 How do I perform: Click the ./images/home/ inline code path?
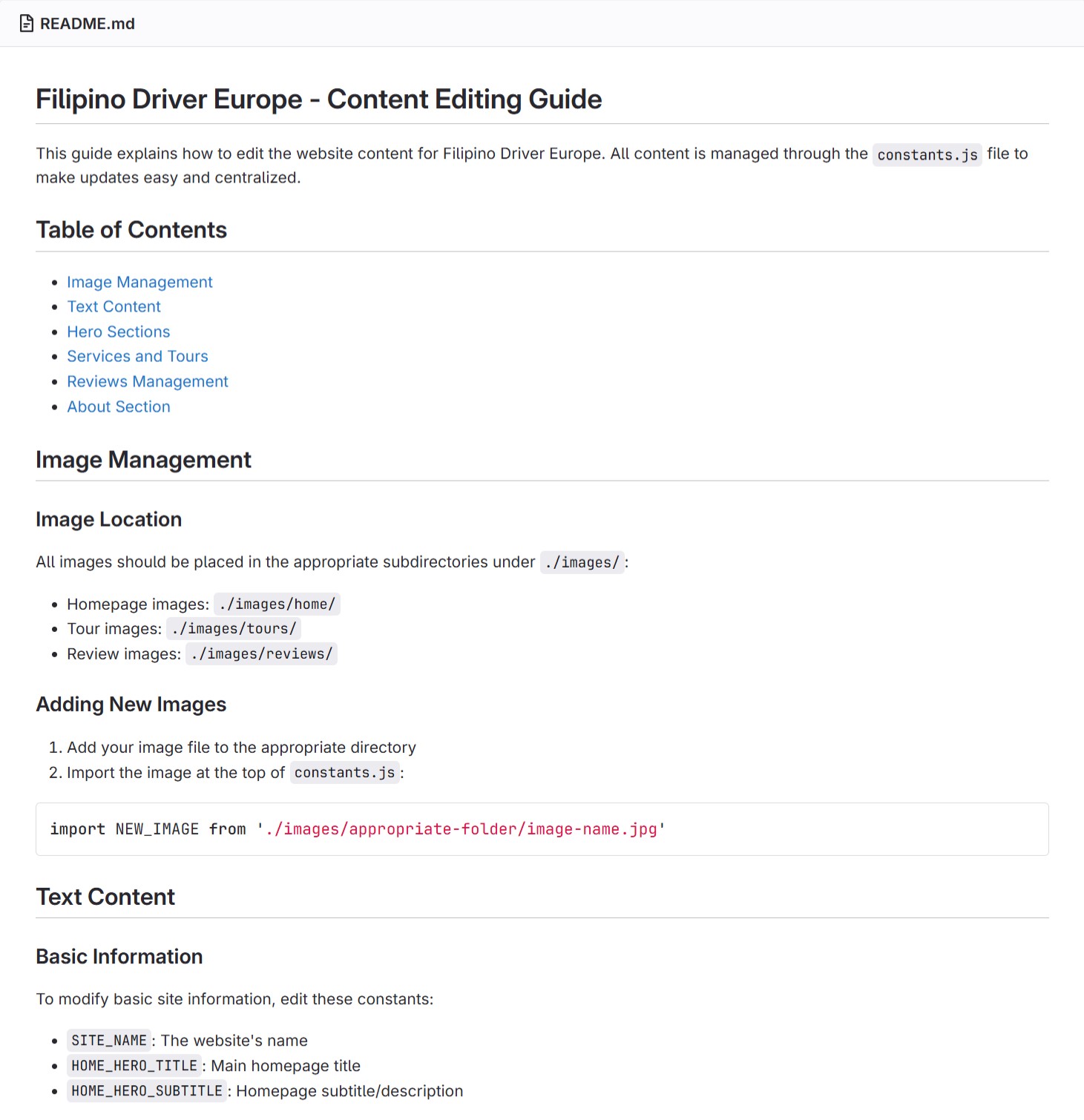point(277,604)
